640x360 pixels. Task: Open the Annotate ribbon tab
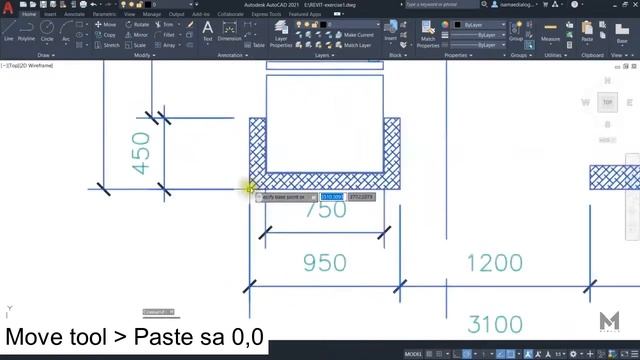pos(74,14)
